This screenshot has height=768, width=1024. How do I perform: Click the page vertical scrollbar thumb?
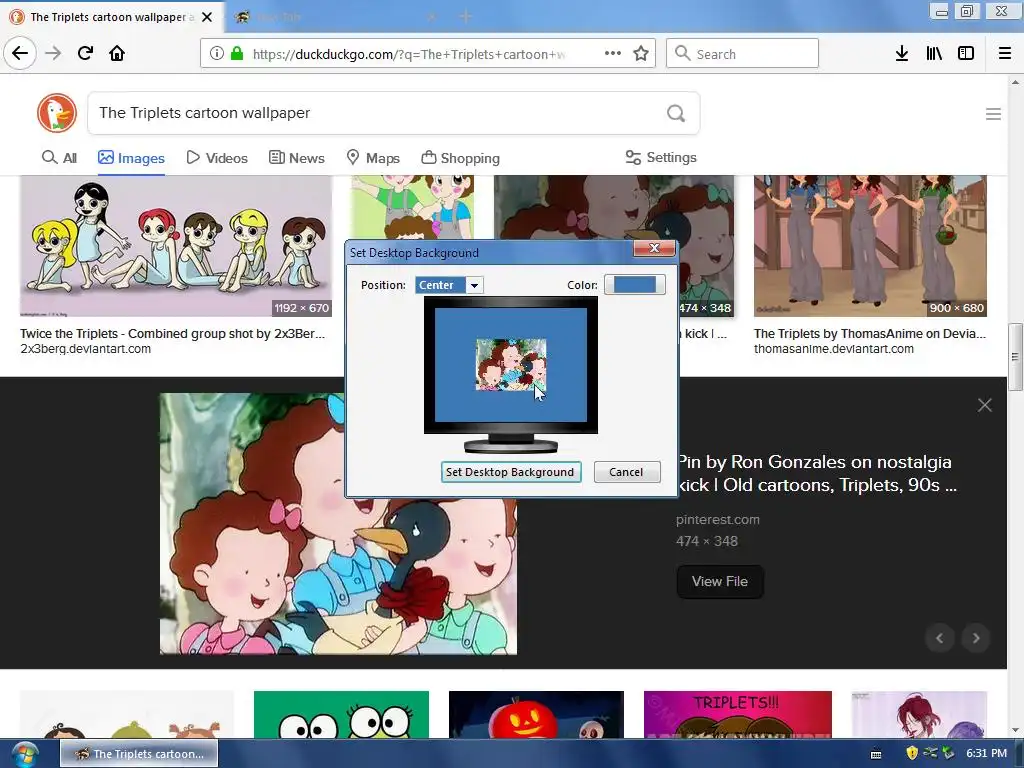[1015, 357]
